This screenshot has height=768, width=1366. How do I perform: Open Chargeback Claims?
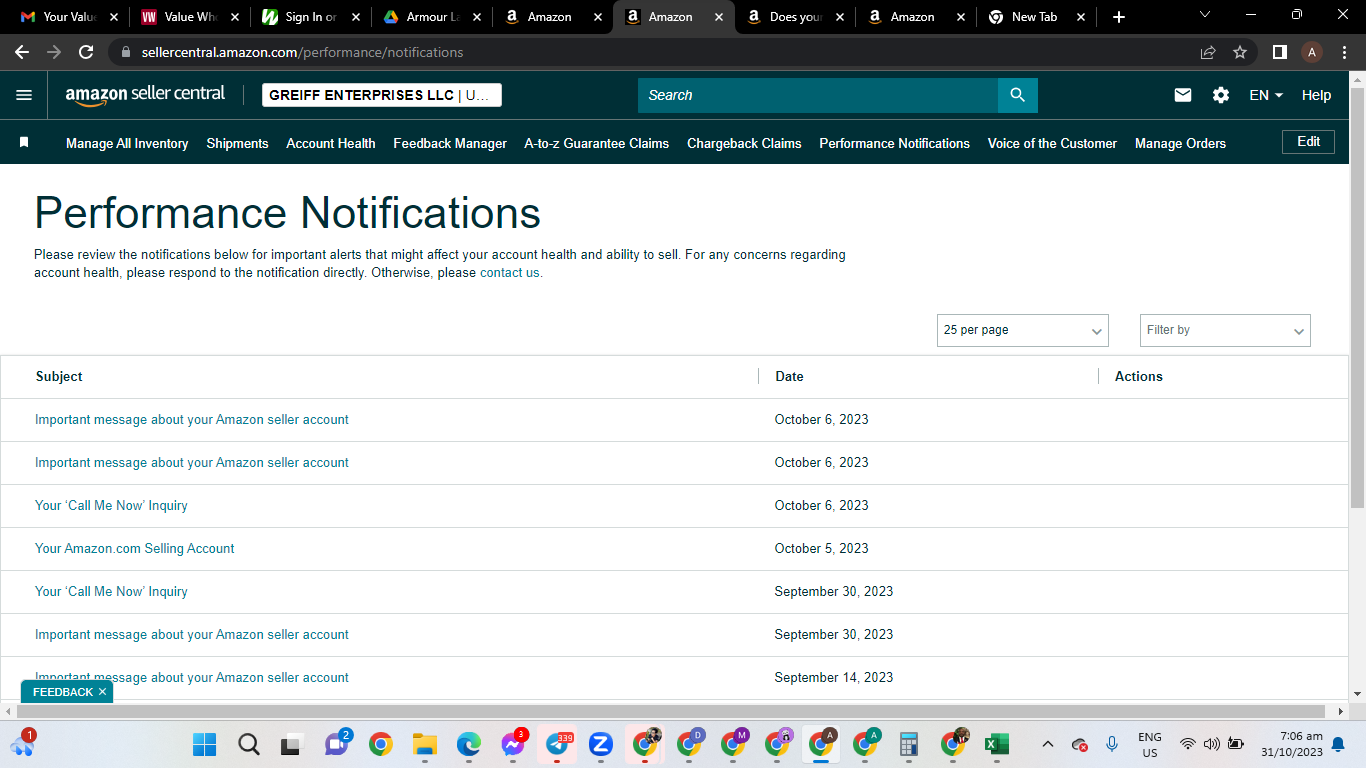[744, 143]
